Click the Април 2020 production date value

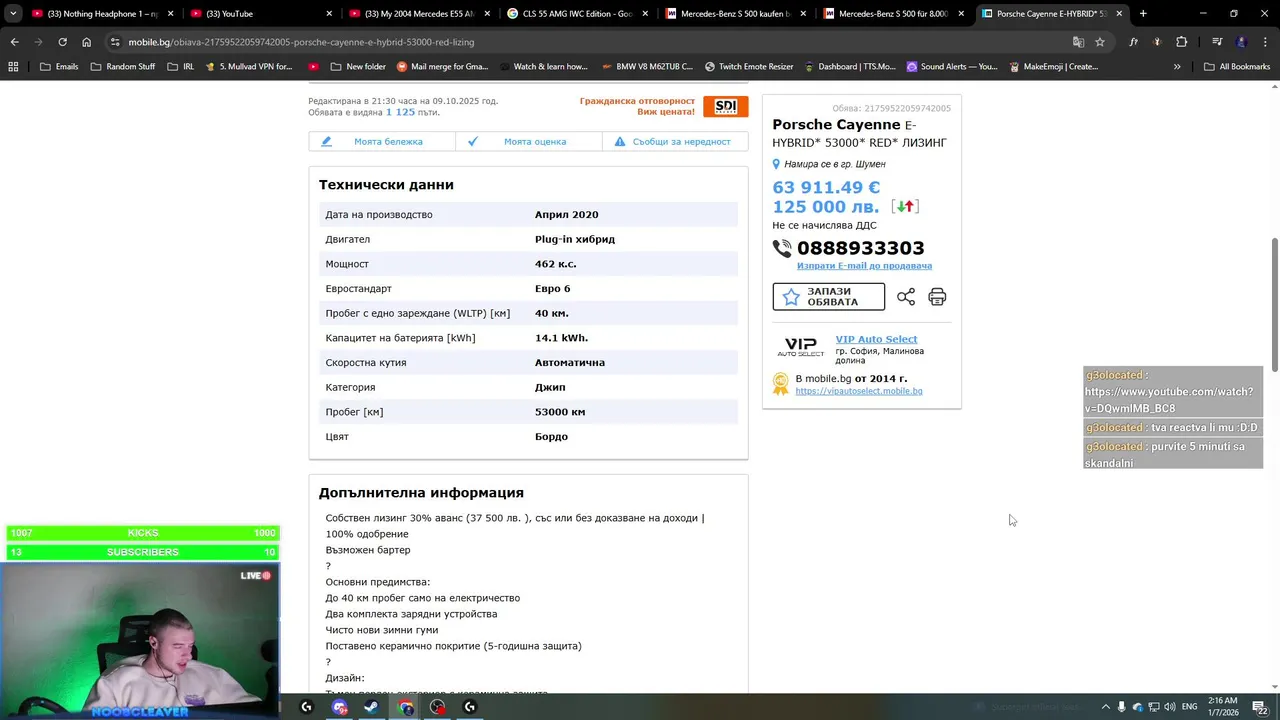(x=566, y=215)
